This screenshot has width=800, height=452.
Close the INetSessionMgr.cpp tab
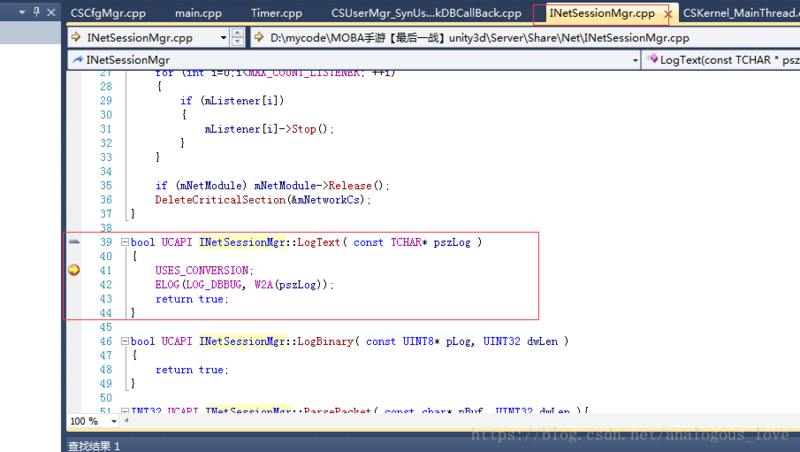668,14
